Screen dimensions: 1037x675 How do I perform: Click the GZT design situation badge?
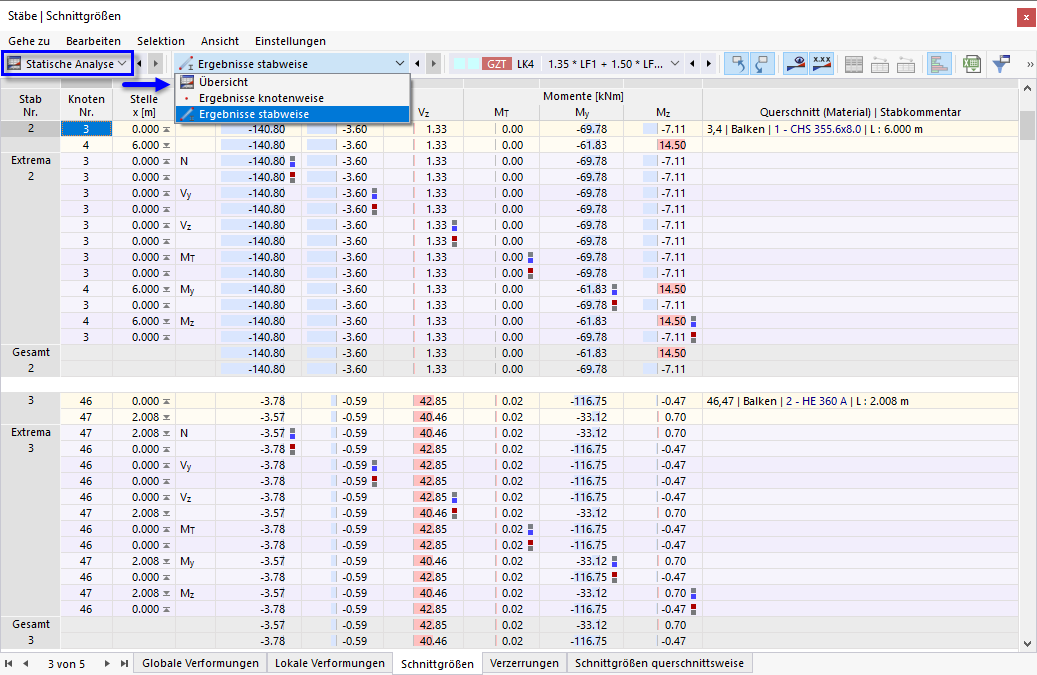pyautogui.click(x=497, y=64)
